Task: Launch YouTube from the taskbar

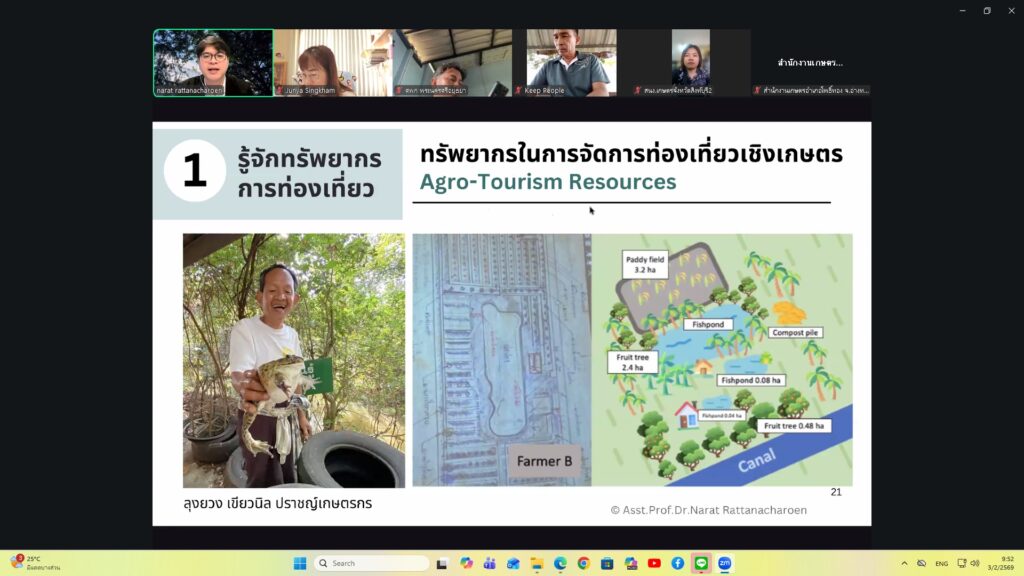Action: click(654, 563)
